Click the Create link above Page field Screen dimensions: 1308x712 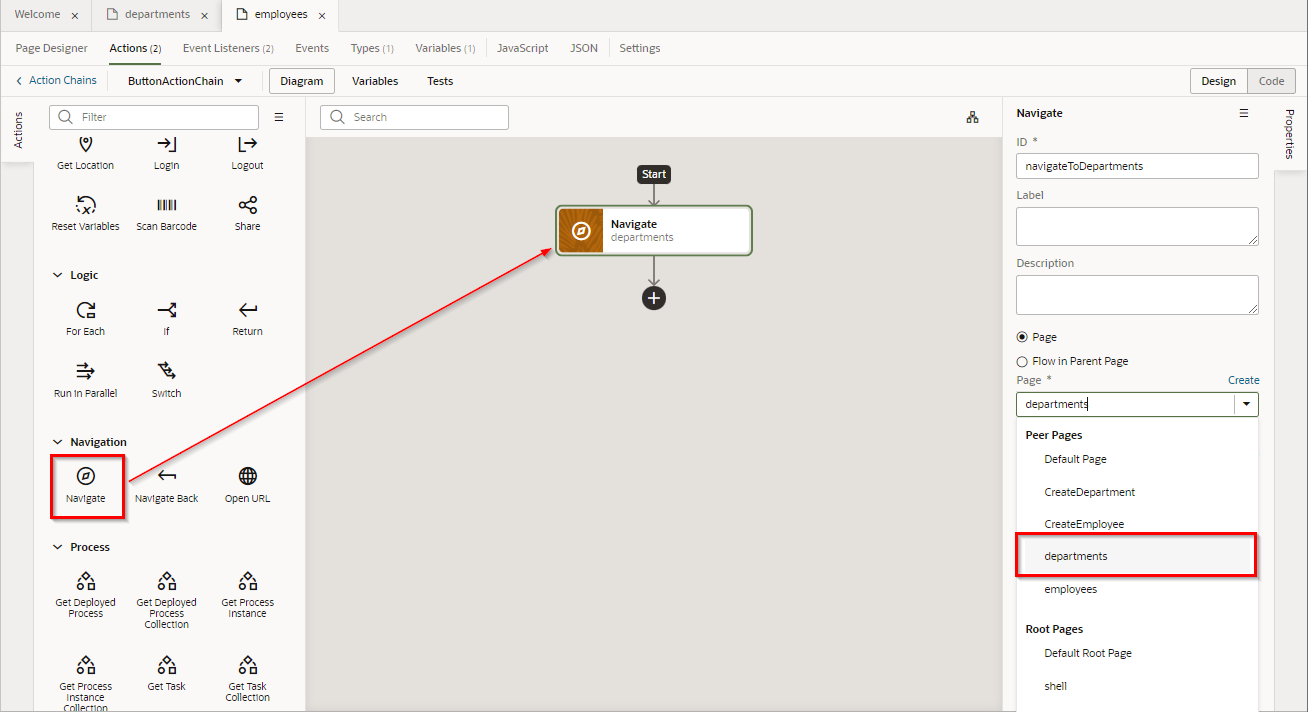click(1243, 380)
